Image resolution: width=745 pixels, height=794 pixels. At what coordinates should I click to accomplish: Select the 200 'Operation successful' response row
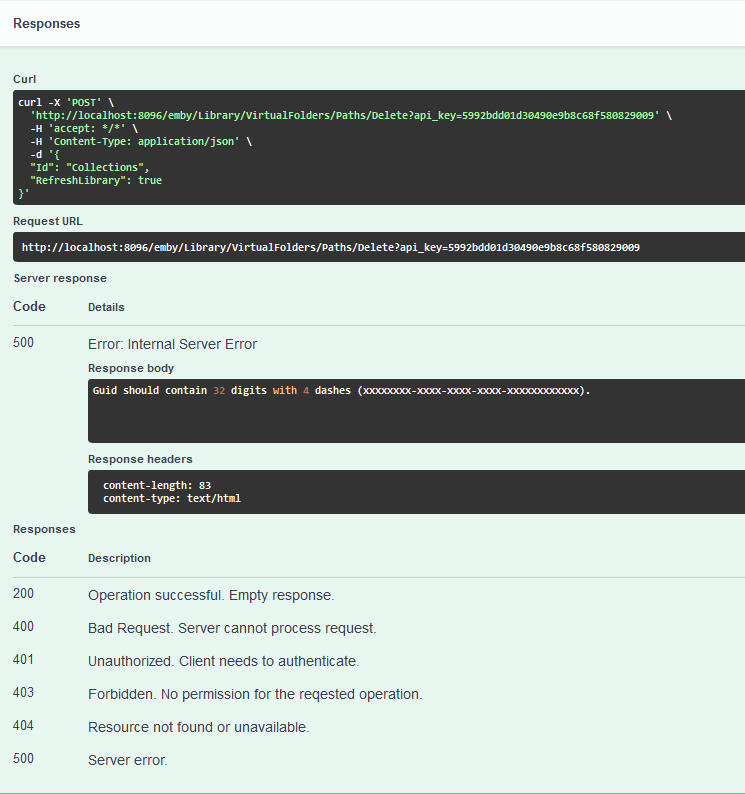(x=210, y=595)
